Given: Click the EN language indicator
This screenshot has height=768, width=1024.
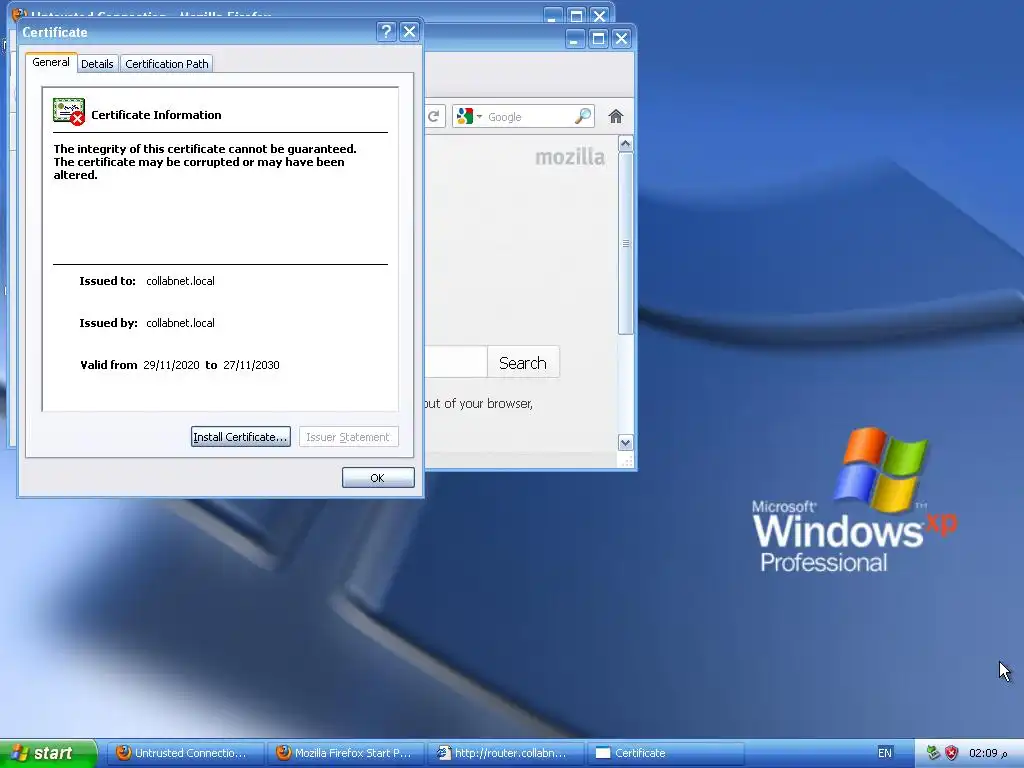Looking at the screenshot, I should [885, 753].
